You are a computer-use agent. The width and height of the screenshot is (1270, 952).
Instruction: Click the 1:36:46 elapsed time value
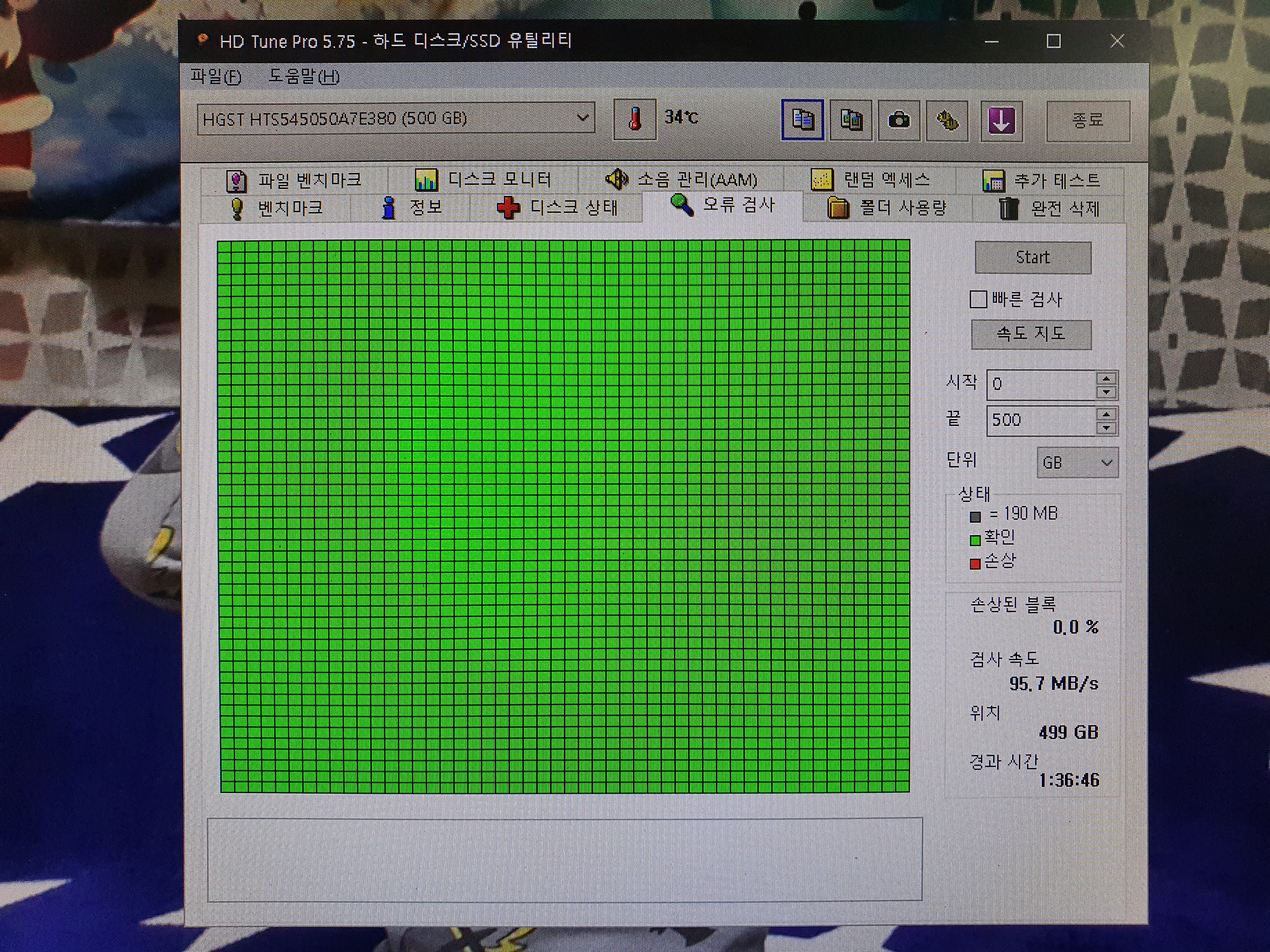click(1069, 780)
